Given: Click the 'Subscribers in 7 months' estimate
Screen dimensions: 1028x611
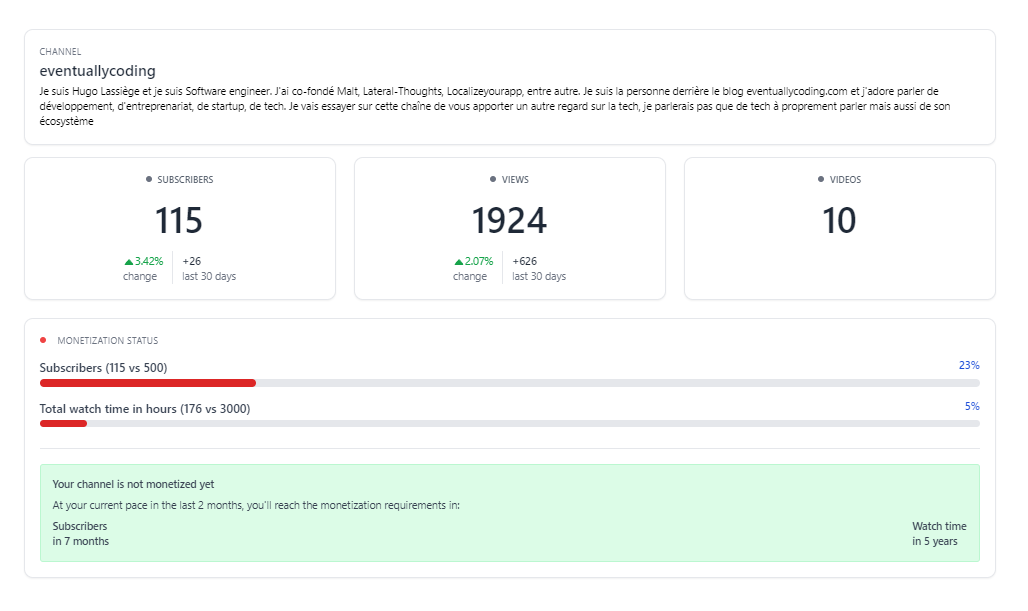Looking at the screenshot, I should click(80, 533).
